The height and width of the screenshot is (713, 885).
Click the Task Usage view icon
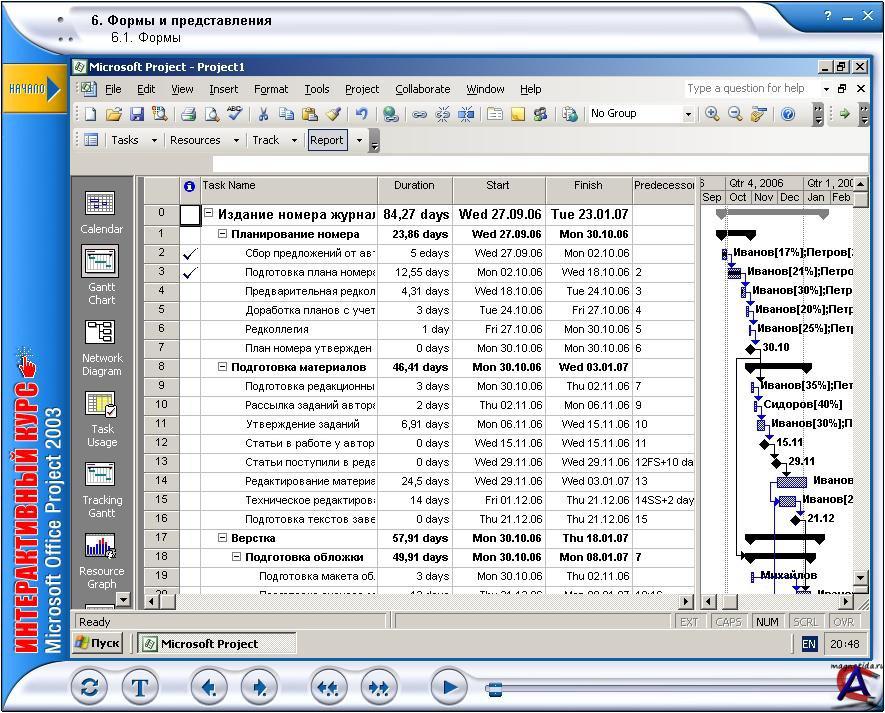tap(101, 404)
